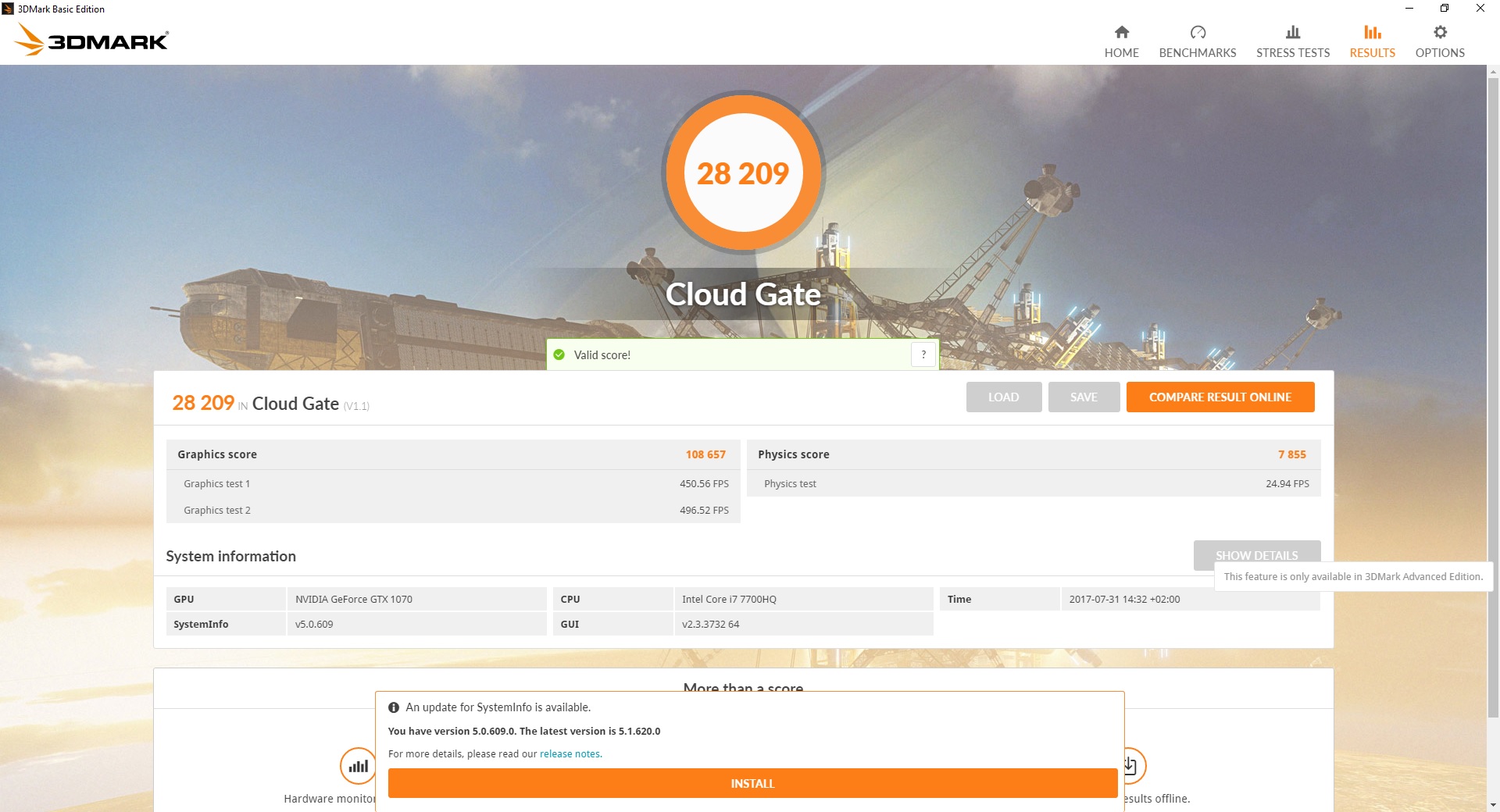The image size is (1500, 812).
Task: Select the RESULTS tab
Action: coord(1373,52)
